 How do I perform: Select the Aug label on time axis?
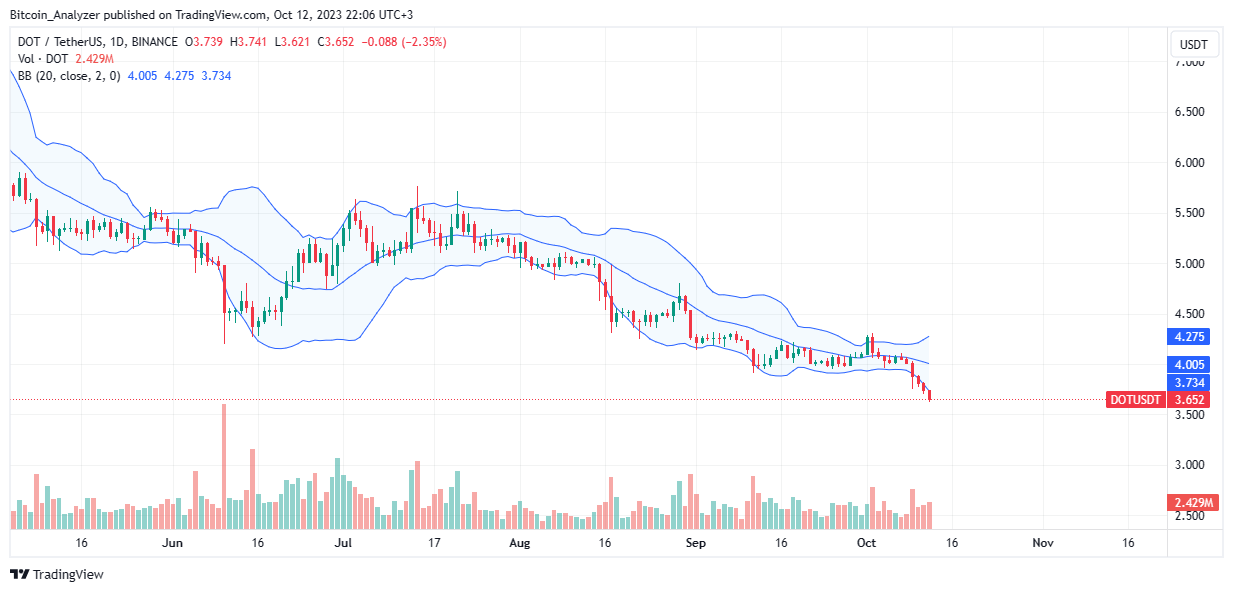519,542
